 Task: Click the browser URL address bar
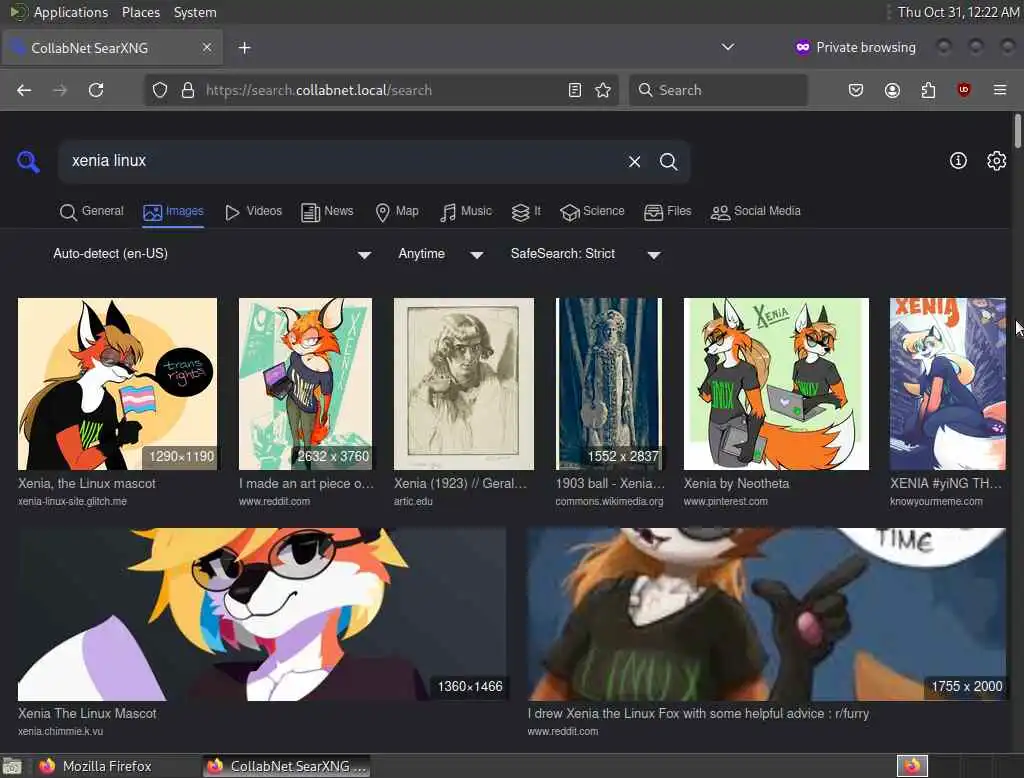click(x=382, y=90)
